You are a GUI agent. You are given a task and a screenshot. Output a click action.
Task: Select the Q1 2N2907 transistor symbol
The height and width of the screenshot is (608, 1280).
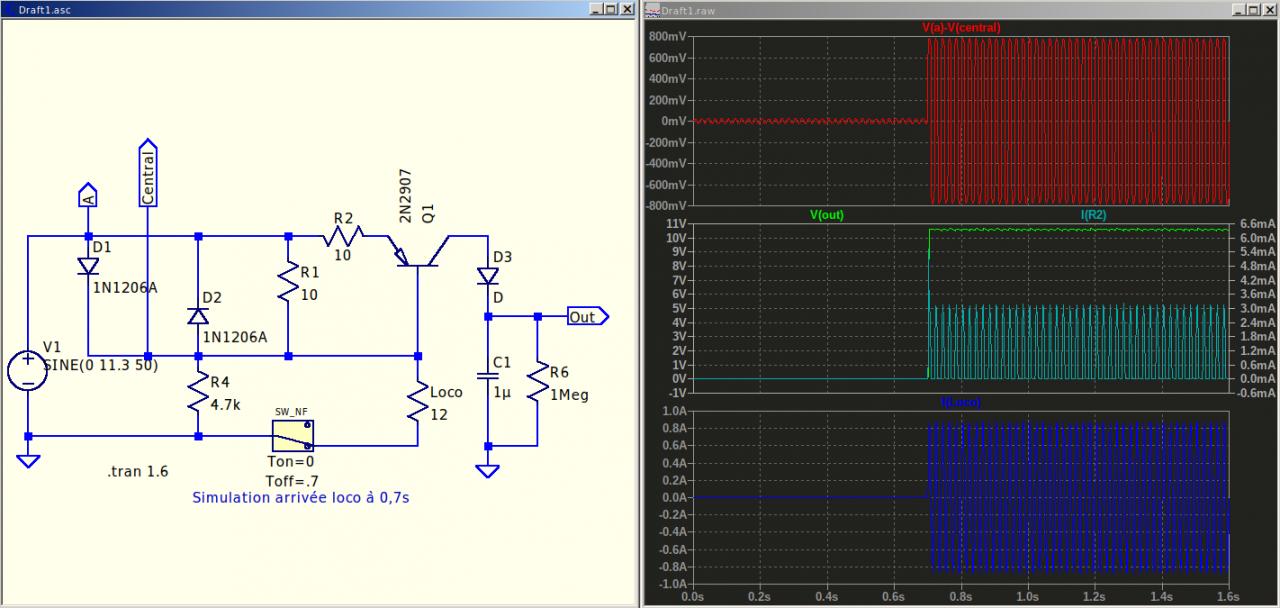(x=418, y=252)
